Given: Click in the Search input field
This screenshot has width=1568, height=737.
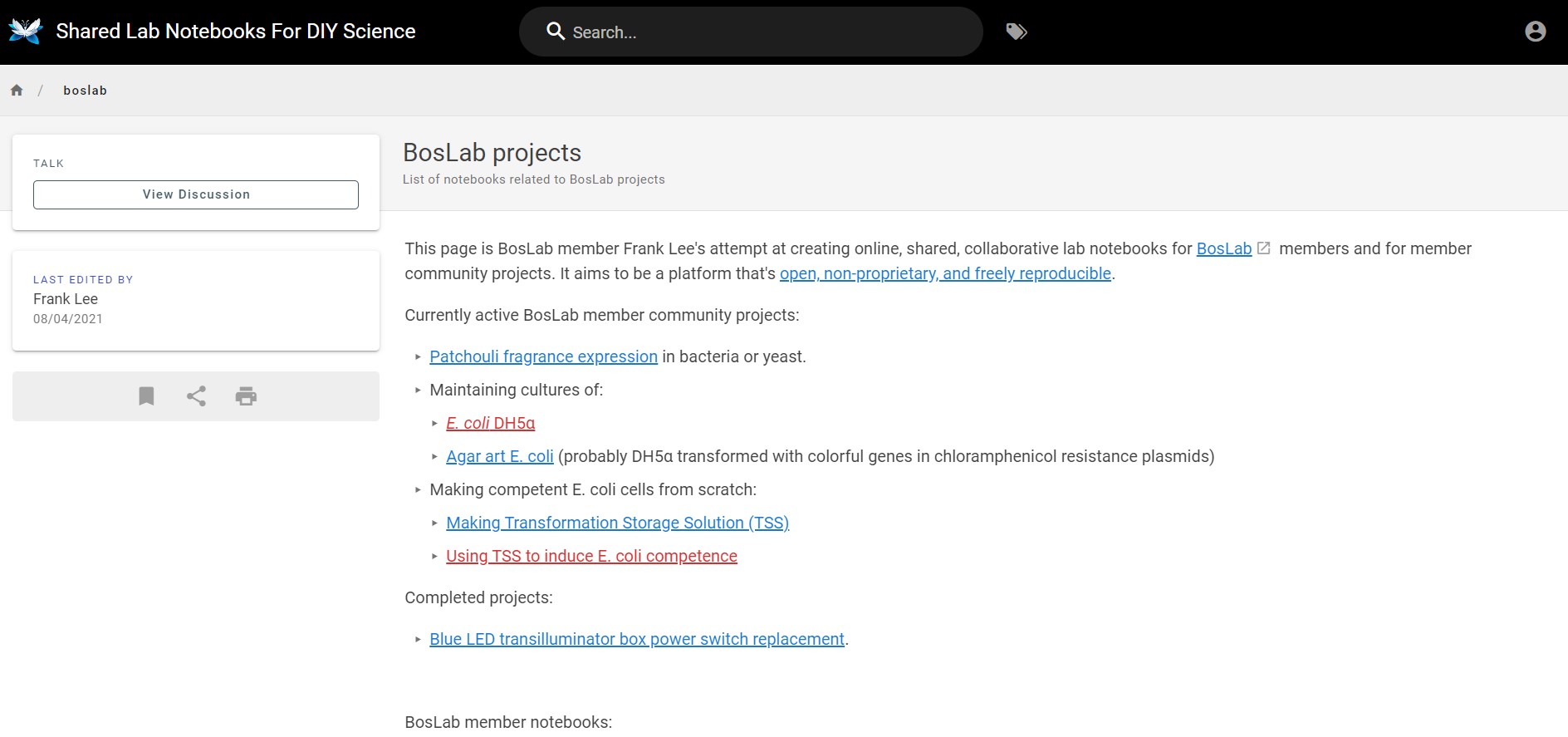Looking at the screenshot, I should 764,32.
